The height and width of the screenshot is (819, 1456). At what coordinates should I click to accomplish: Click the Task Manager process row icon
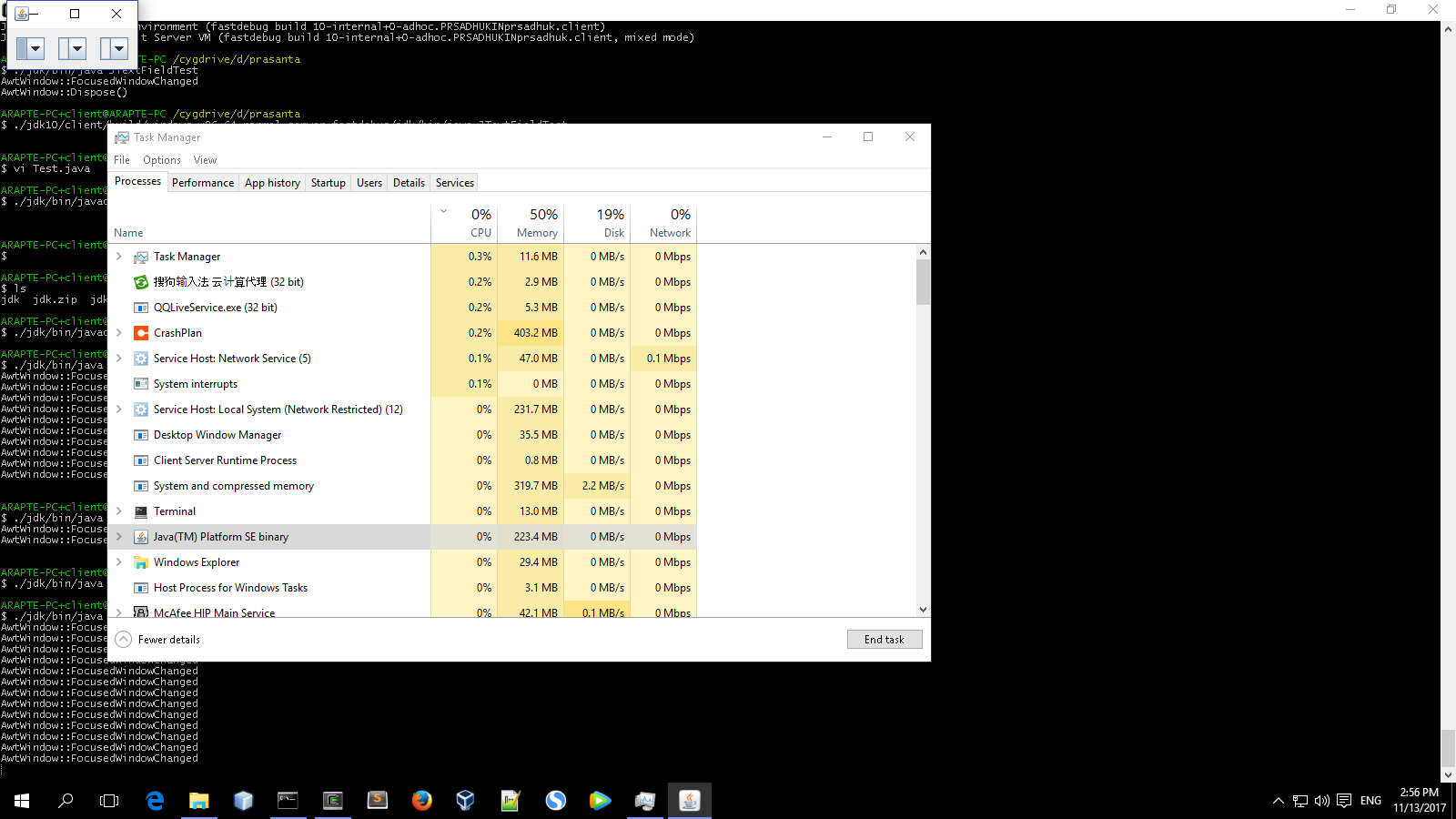coord(141,257)
